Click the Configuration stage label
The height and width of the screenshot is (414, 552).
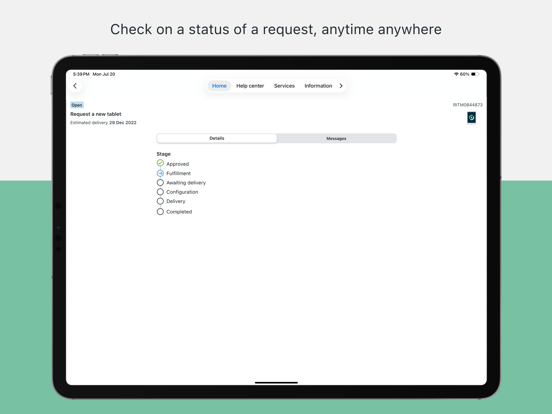click(x=182, y=192)
